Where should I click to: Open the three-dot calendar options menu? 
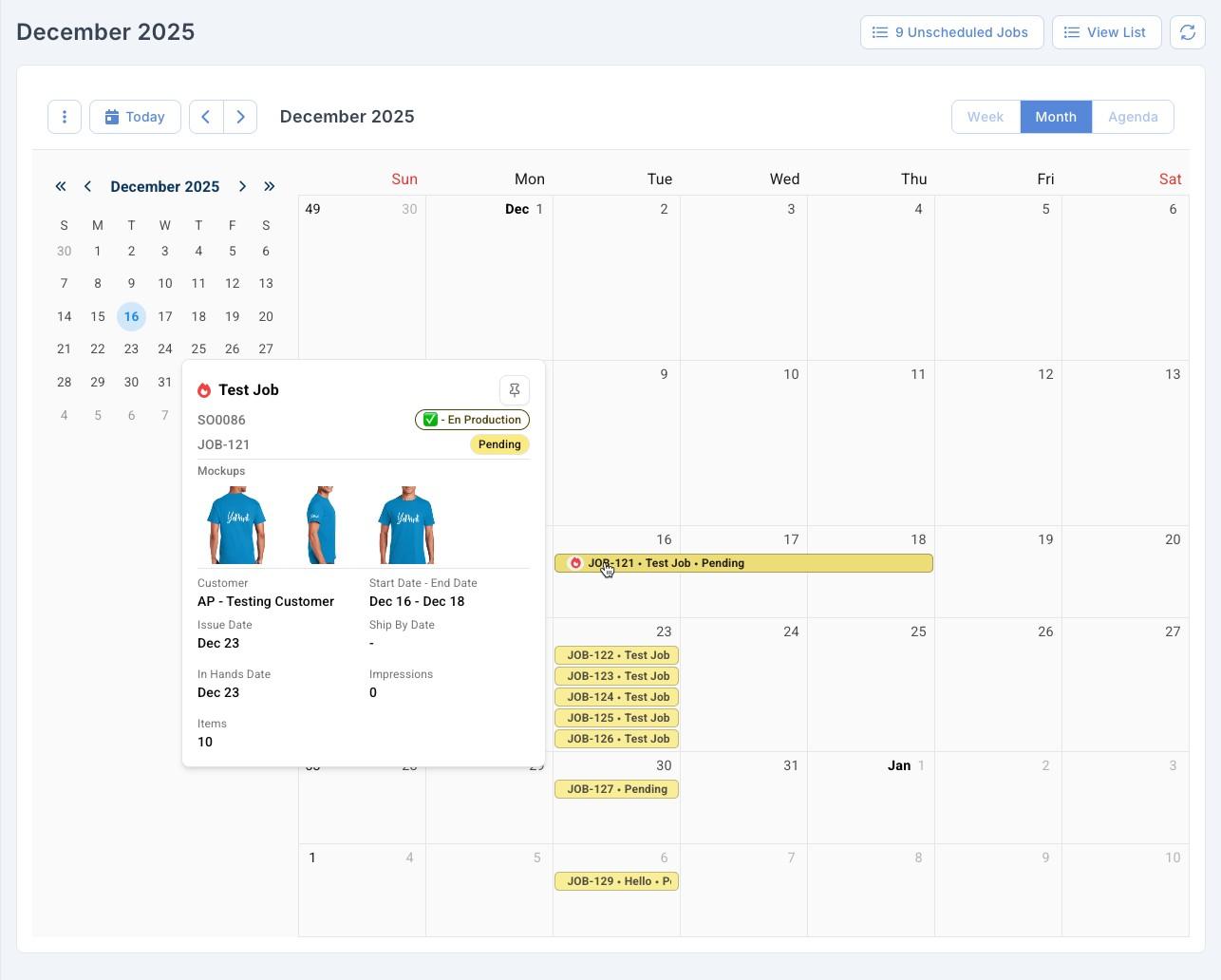(x=65, y=117)
